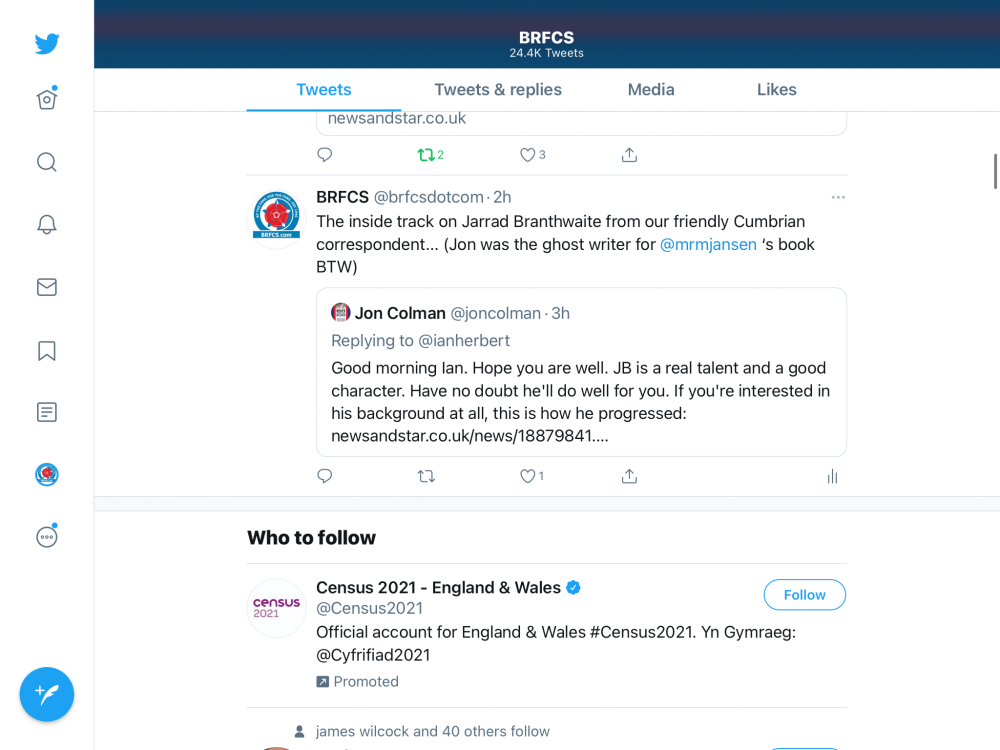Undo the green retweet on newsandstar tweet
The image size is (1000, 750).
point(427,155)
